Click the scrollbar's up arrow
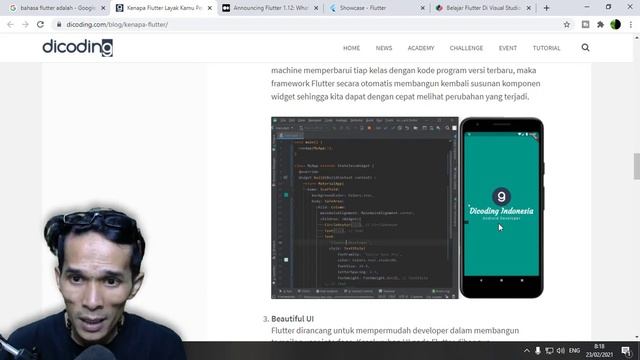This screenshot has height=360, width=640. [x=636, y=38]
